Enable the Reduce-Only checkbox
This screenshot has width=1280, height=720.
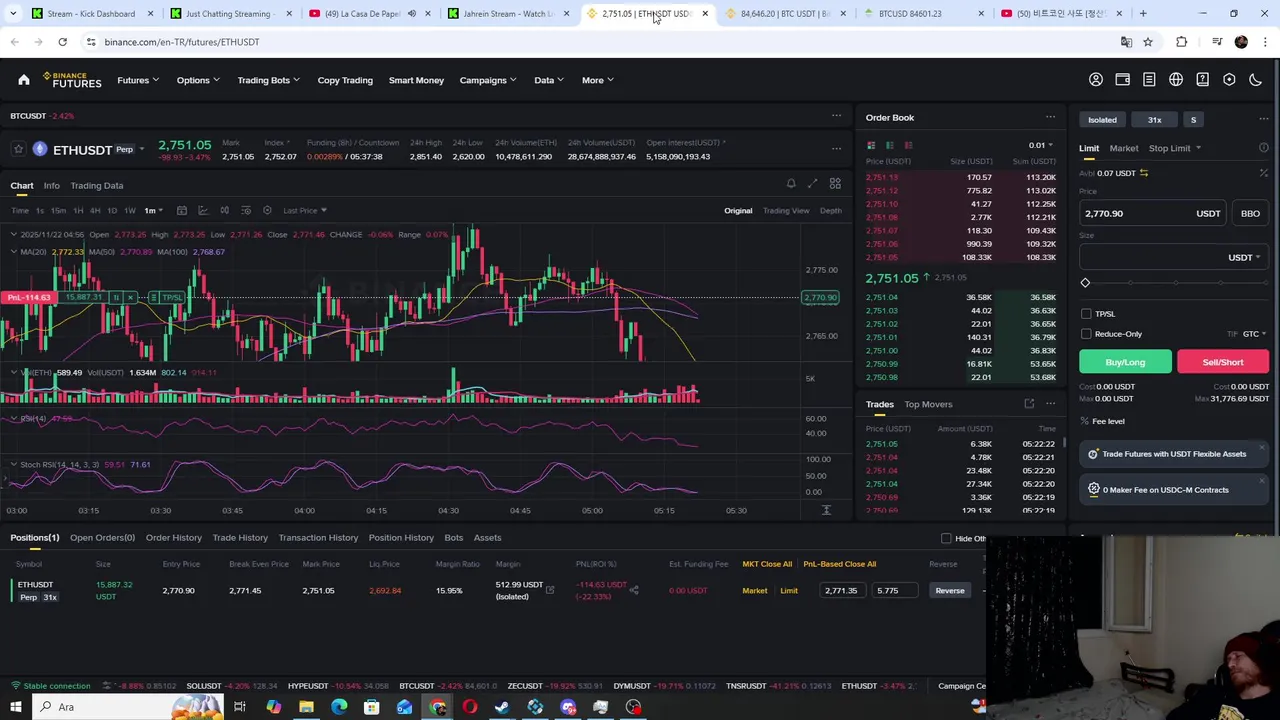point(1086,334)
